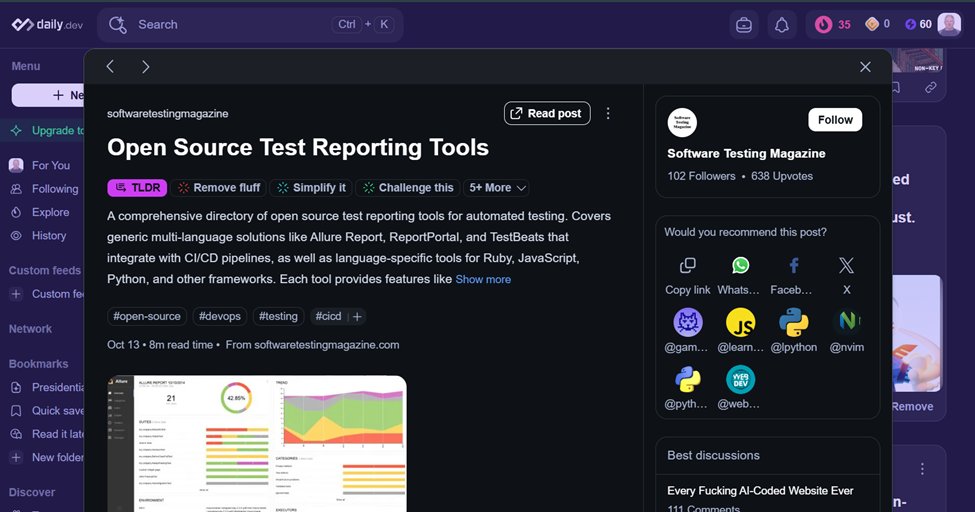This screenshot has height=512, width=975.
Task: Open the Allure report post image
Action: [x=257, y=443]
